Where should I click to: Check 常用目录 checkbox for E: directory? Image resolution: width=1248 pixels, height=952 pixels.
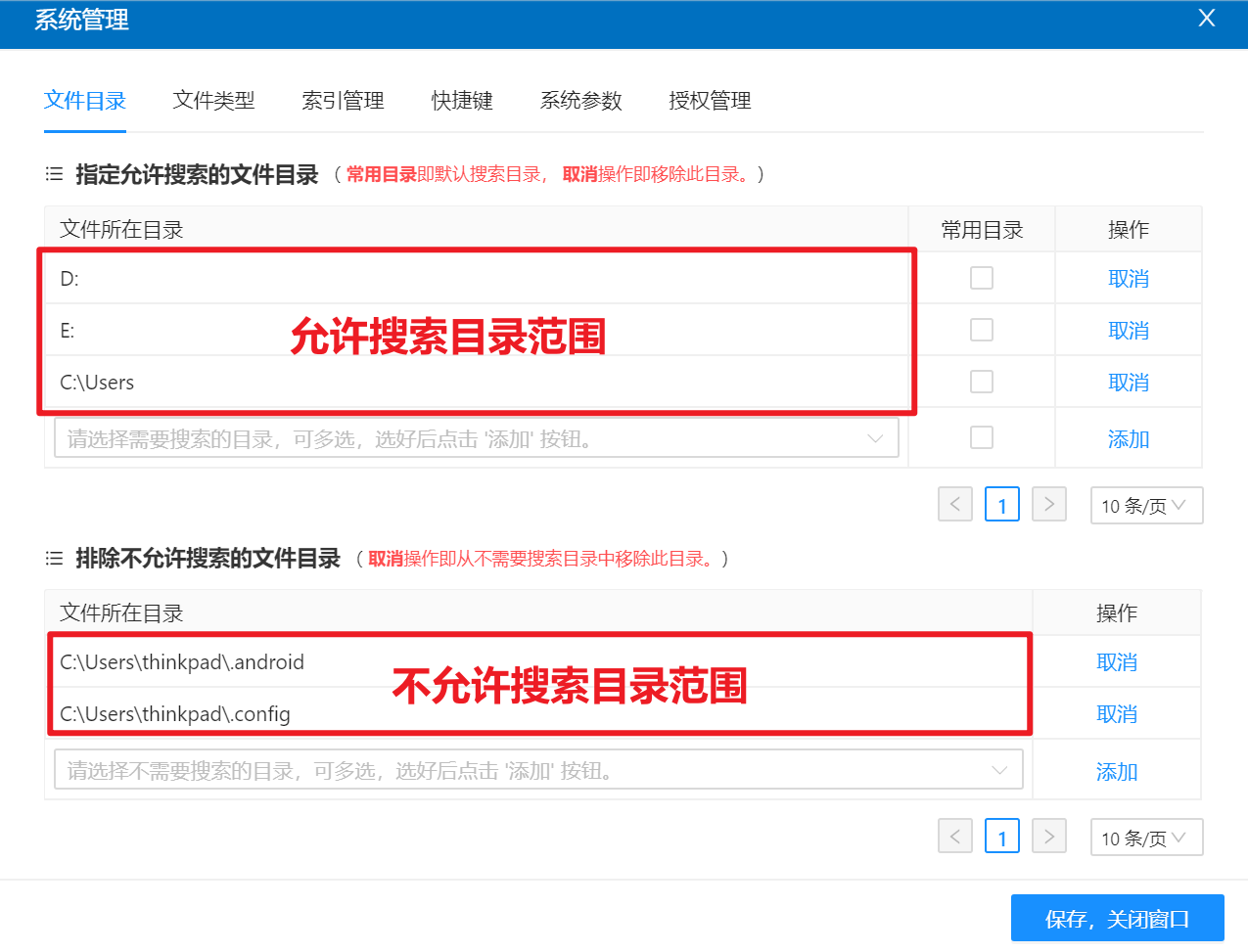click(x=981, y=331)
